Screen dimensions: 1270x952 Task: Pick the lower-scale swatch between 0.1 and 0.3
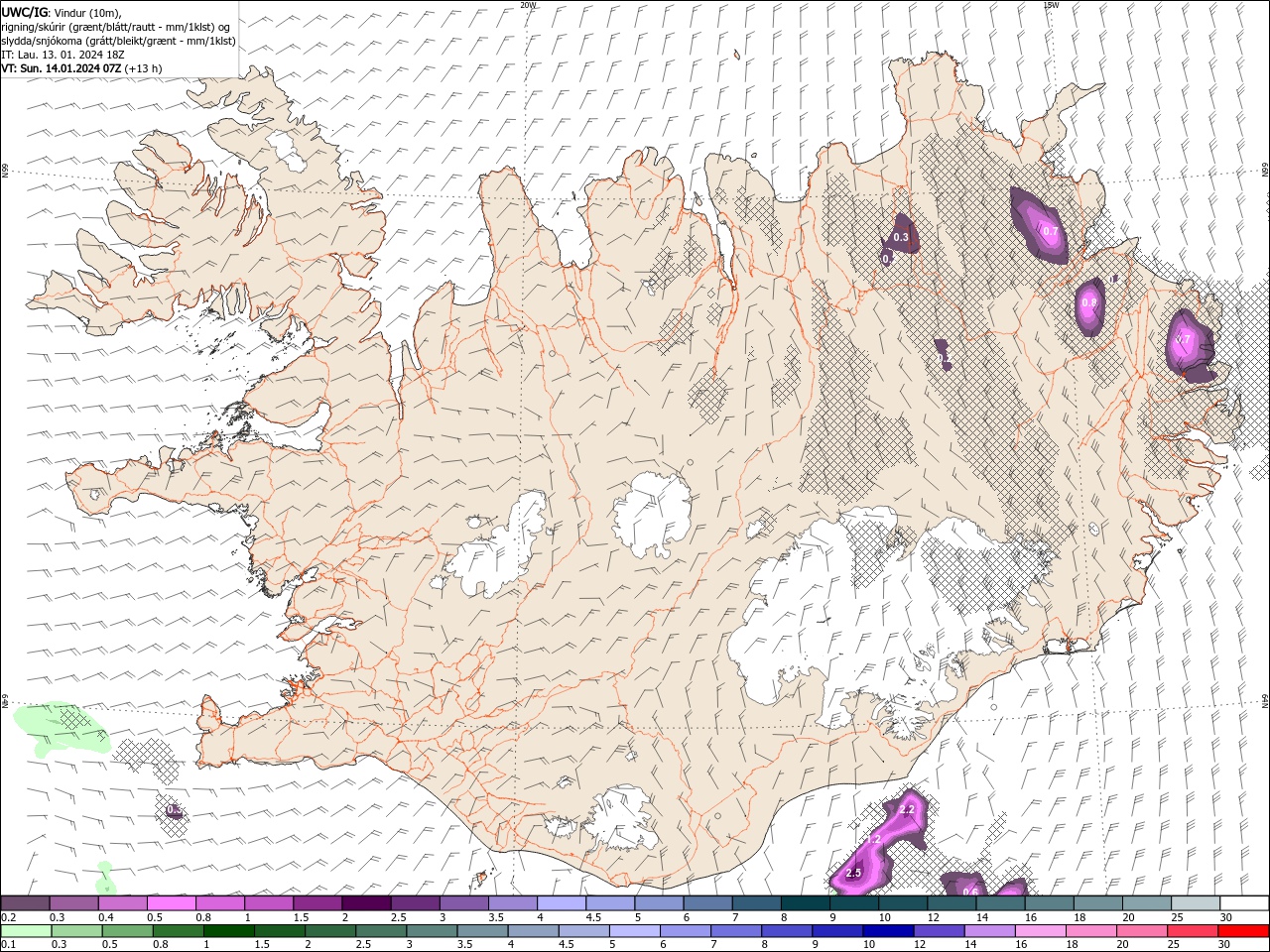coord(25,931)
